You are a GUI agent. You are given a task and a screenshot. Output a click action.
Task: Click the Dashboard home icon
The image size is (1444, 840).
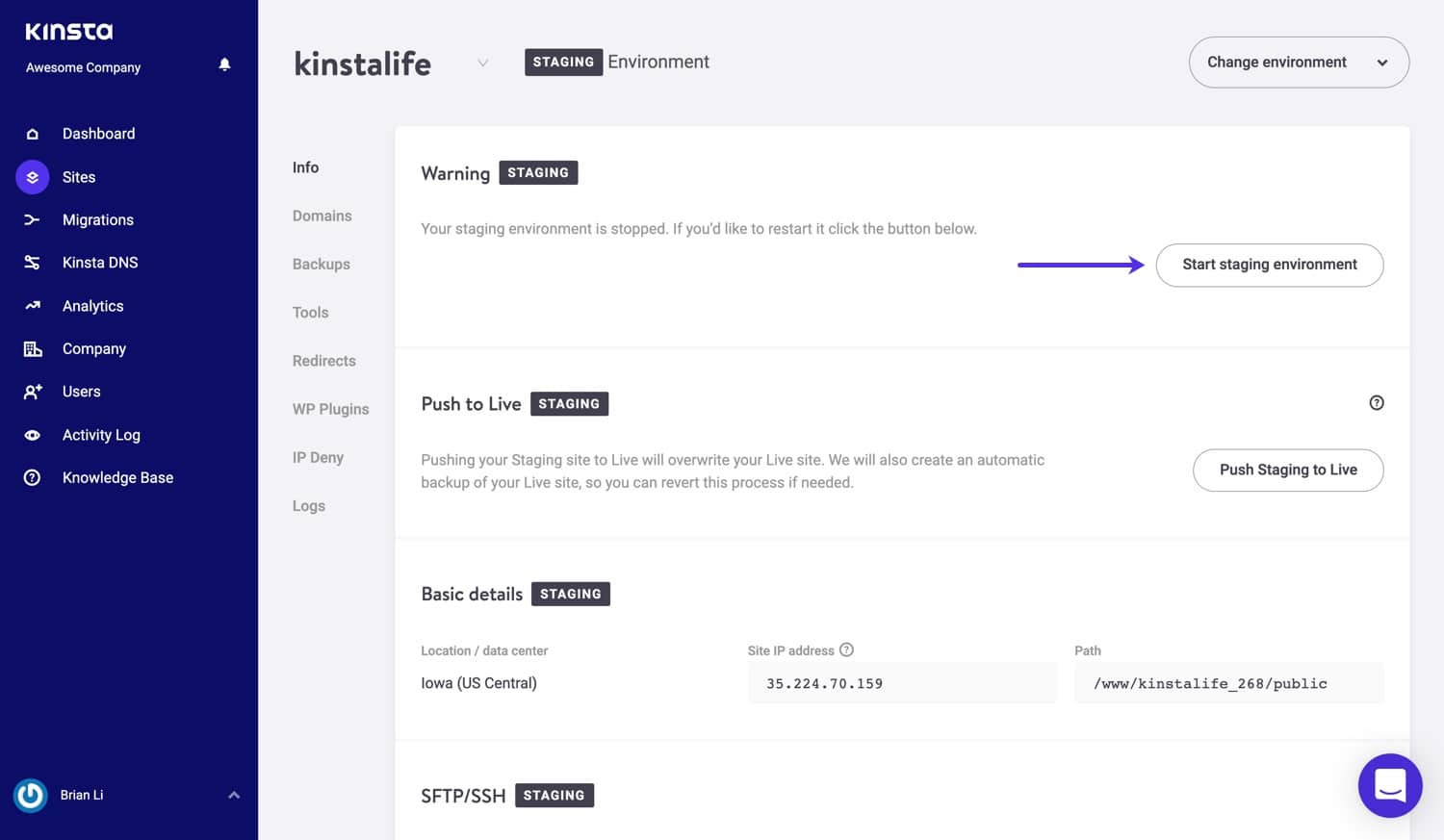(x=33, y=134)
